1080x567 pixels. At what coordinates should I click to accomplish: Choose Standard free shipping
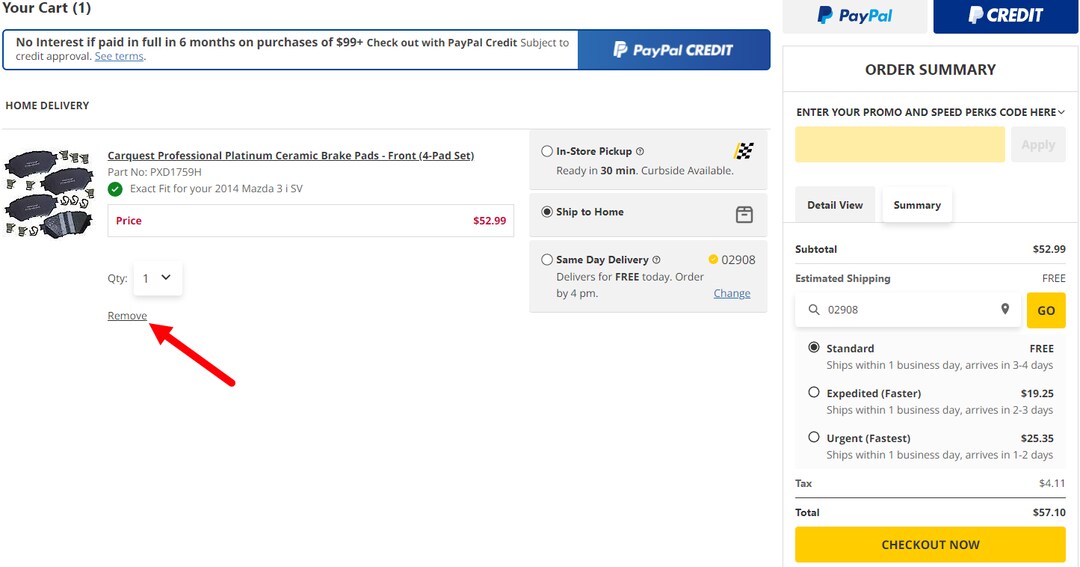813,347
